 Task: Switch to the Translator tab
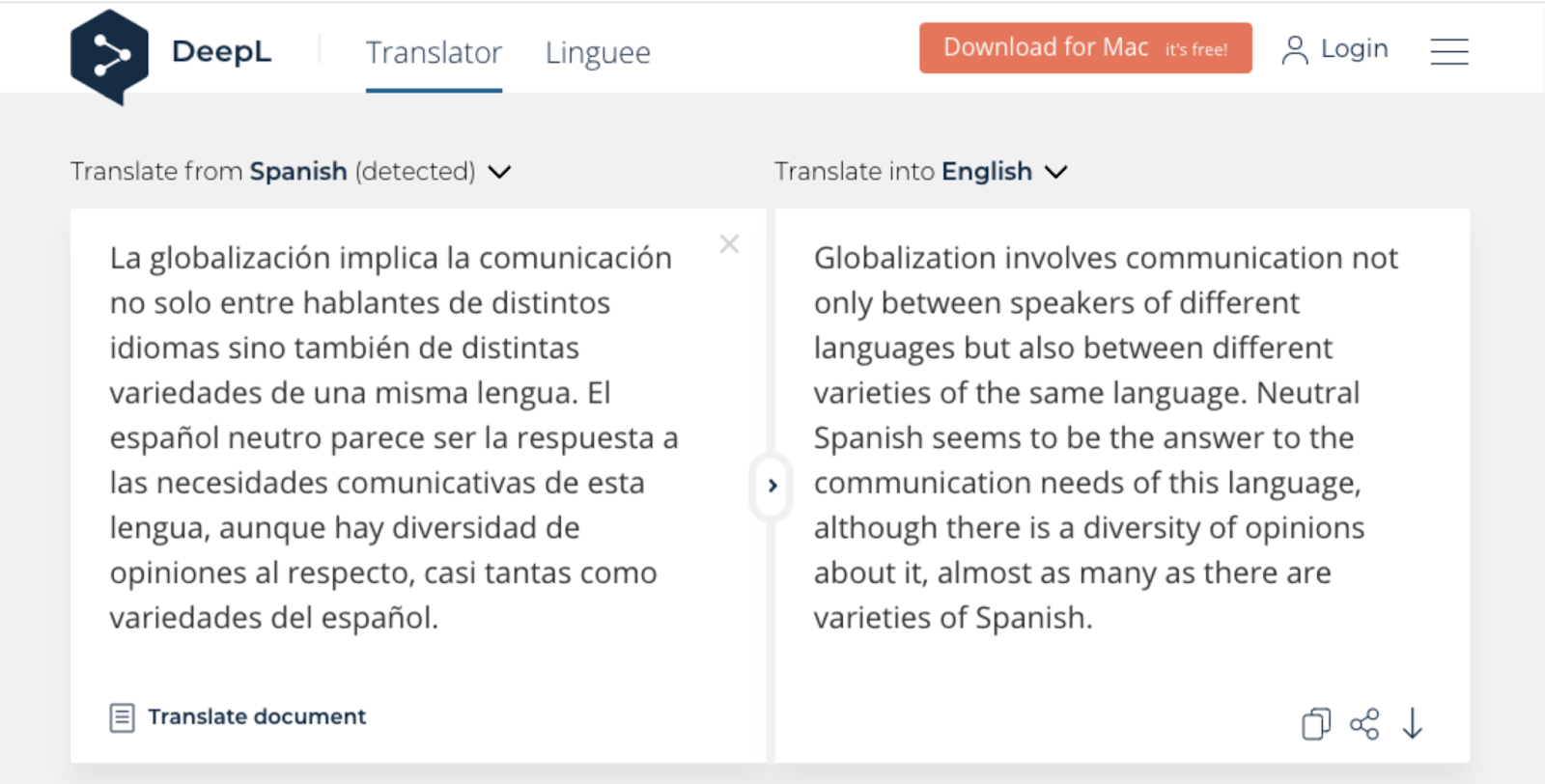tap(434, 52)
